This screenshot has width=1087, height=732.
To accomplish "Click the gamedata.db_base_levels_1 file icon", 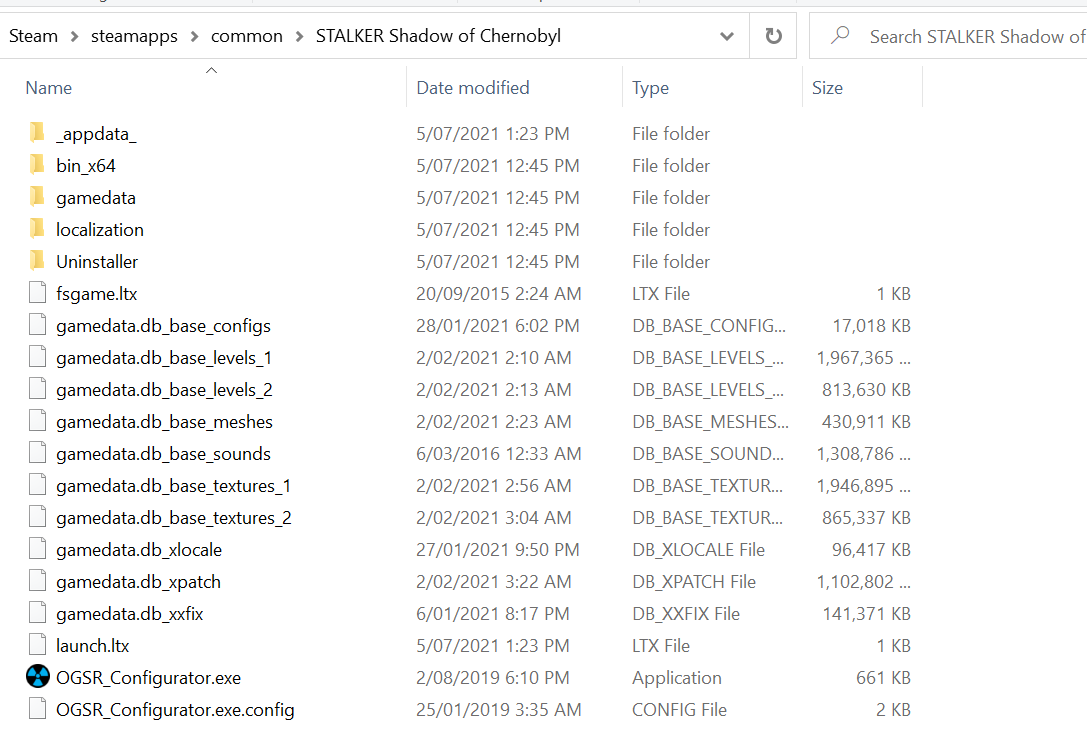I will point(37,356).
